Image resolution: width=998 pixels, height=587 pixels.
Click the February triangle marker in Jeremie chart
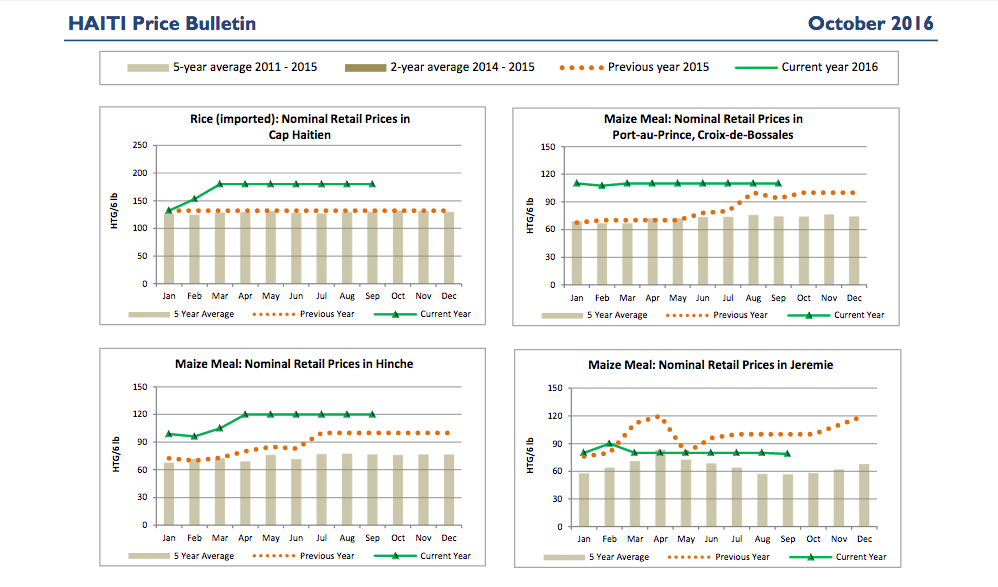(x=609, y=443)
